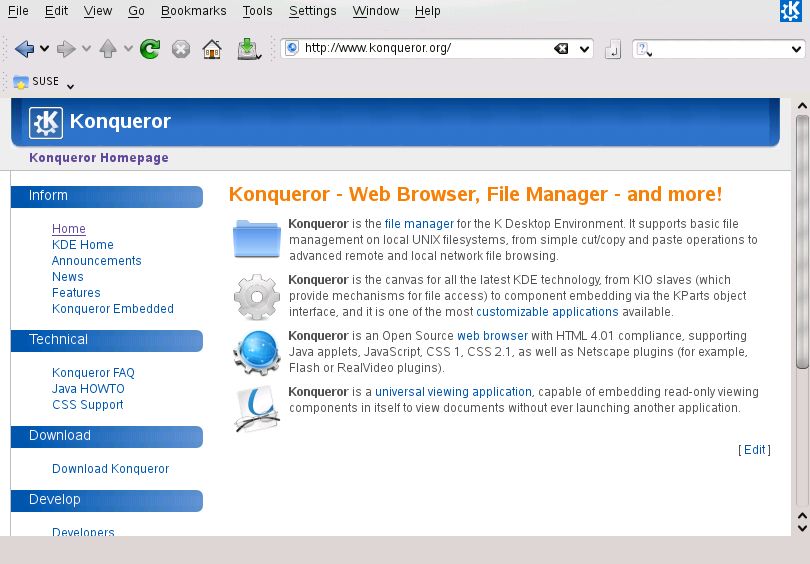The image size is (810, 564).
Task: Go to the Home page icon
Action: coord(212,49)
